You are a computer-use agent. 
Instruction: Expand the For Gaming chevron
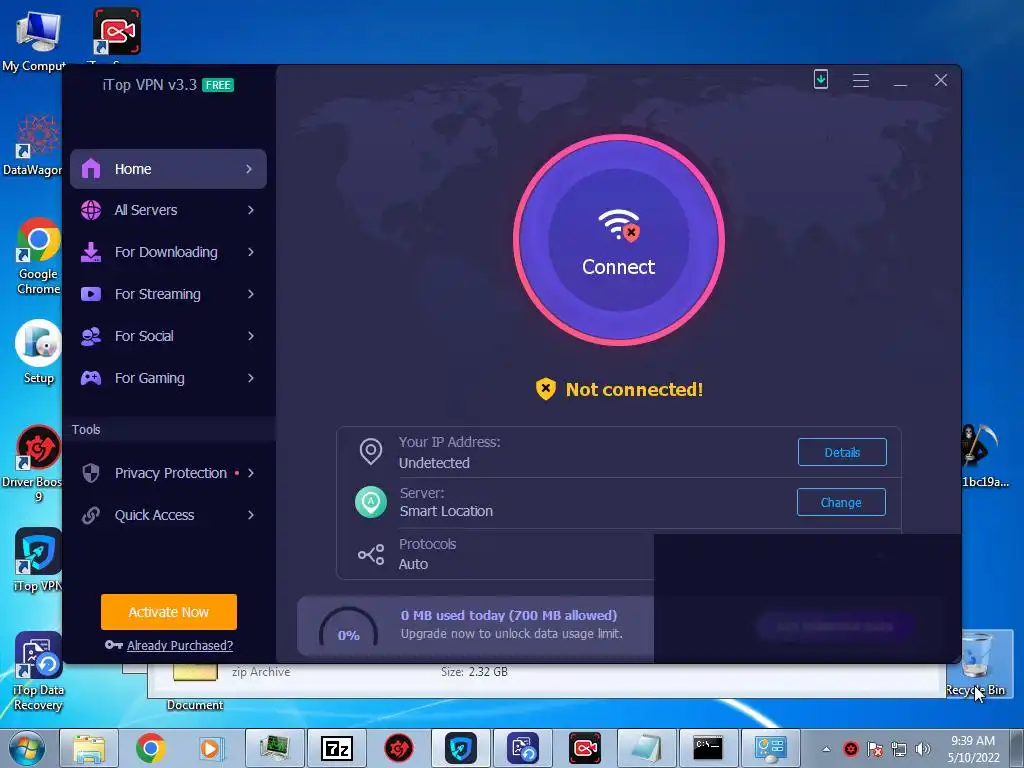coord(251,378)
